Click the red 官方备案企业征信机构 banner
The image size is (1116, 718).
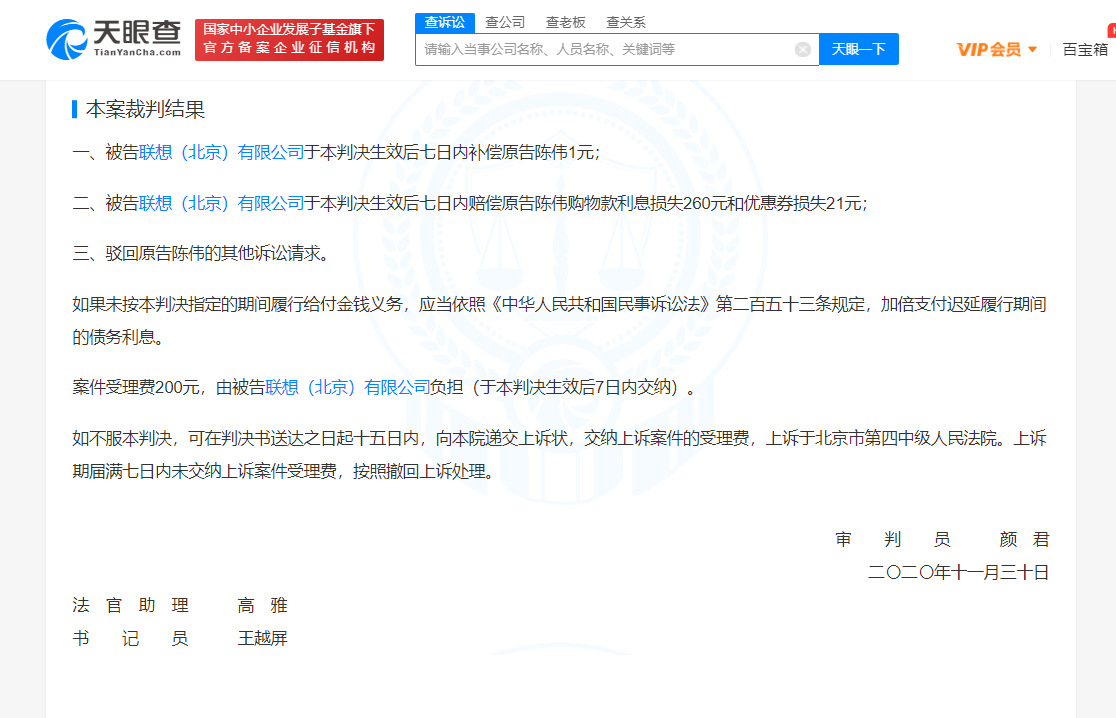(289, 39)
